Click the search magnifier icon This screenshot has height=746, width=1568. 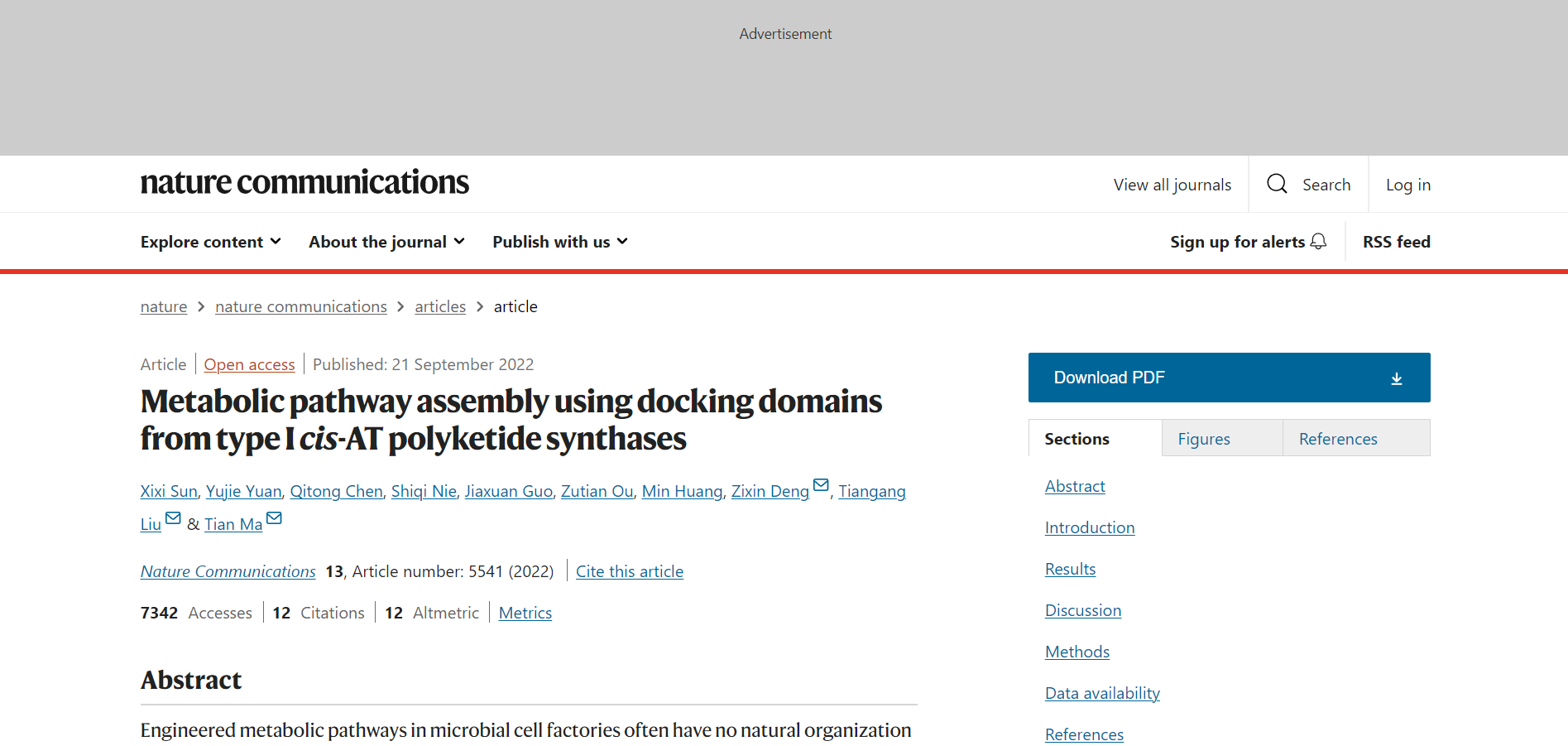tap(1277, 184)
